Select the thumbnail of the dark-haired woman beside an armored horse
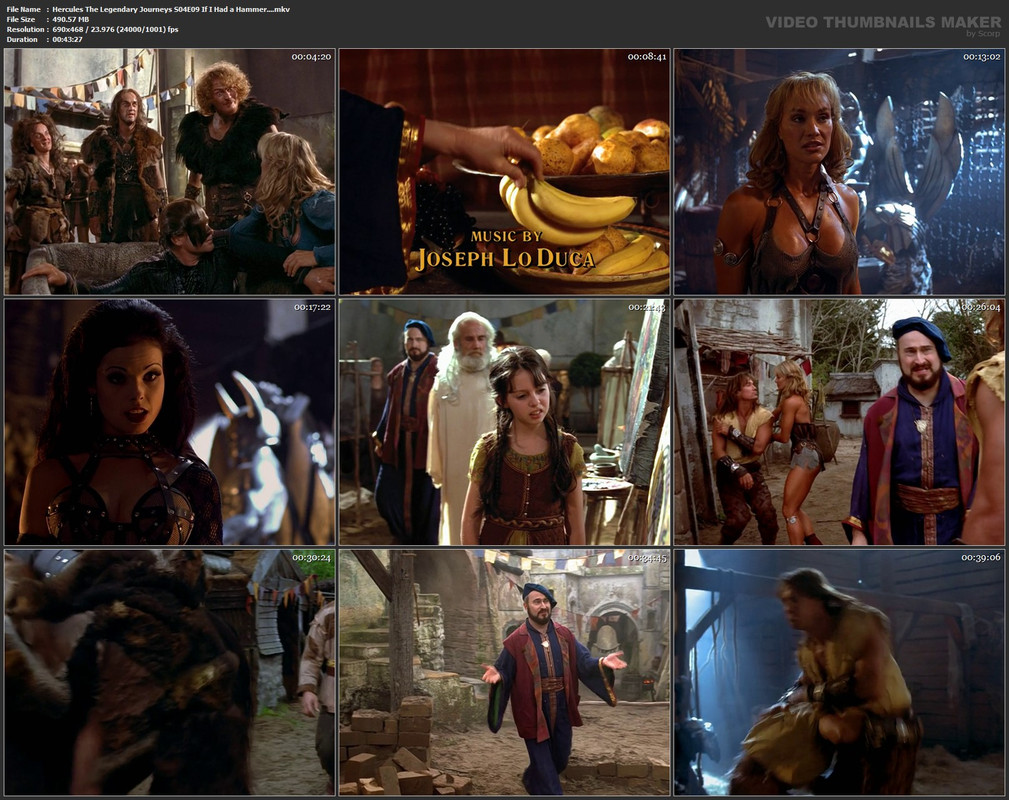 point(169,422)
